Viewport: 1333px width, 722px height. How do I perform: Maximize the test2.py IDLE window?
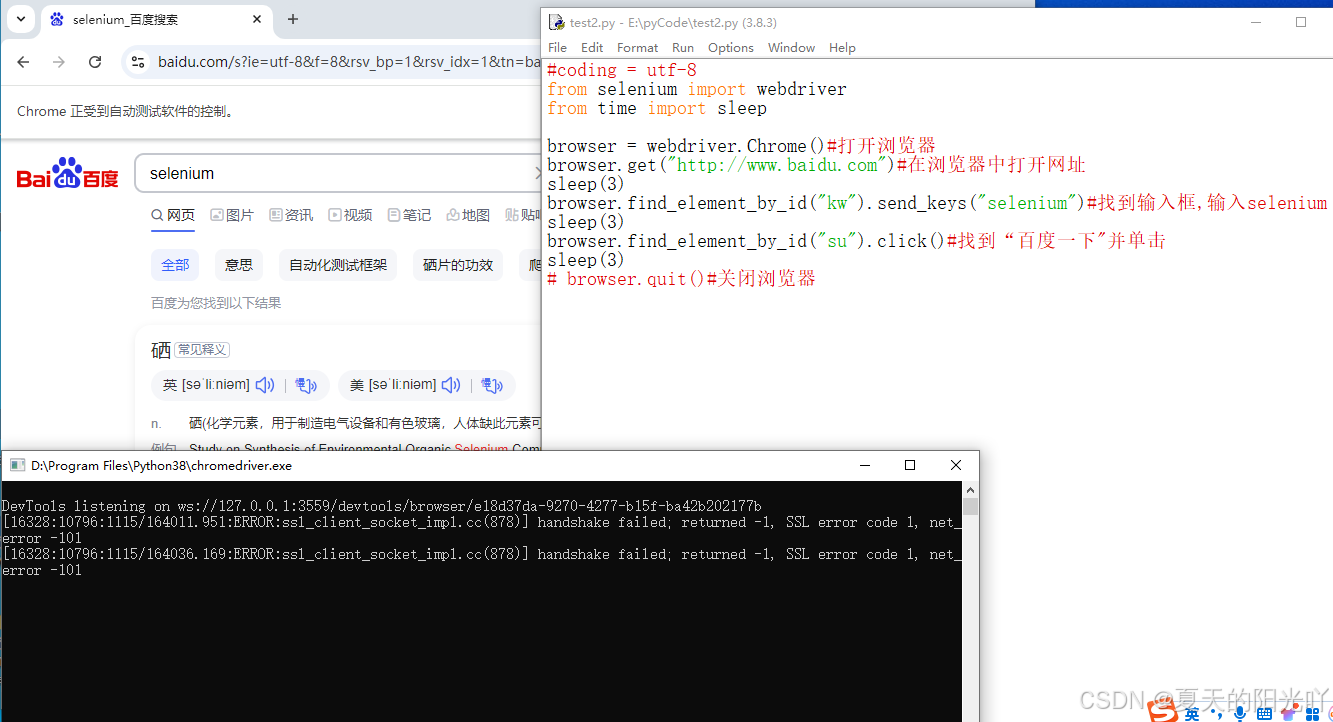(x=1301, y=22)
